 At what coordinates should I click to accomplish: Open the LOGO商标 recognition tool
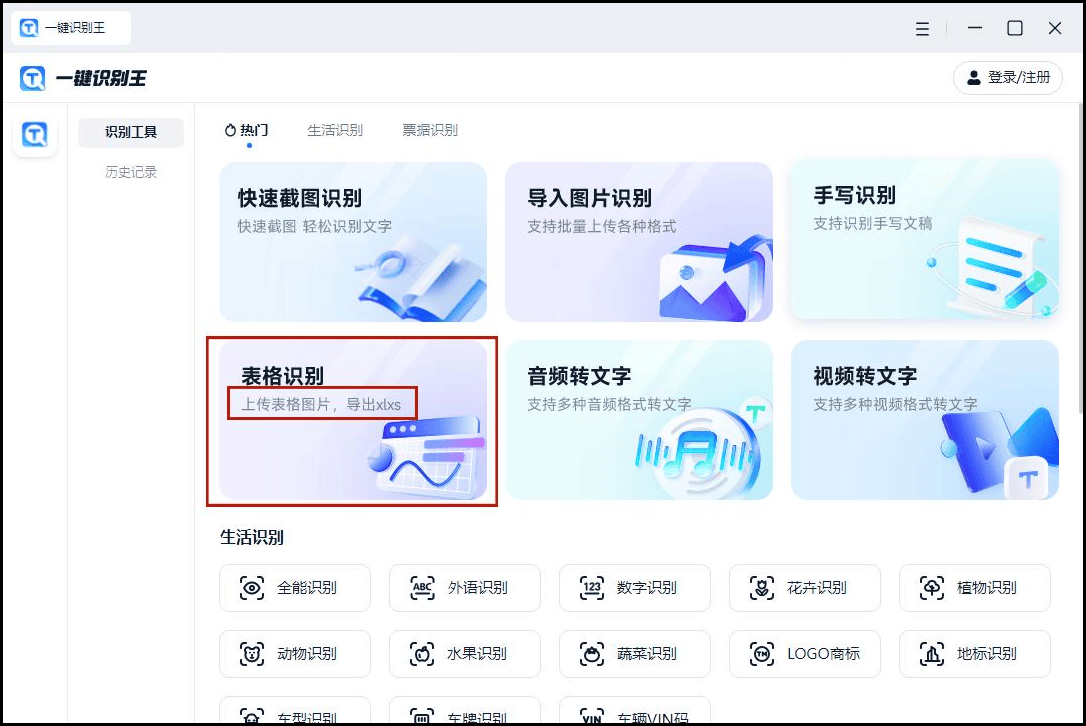[804, 654]
